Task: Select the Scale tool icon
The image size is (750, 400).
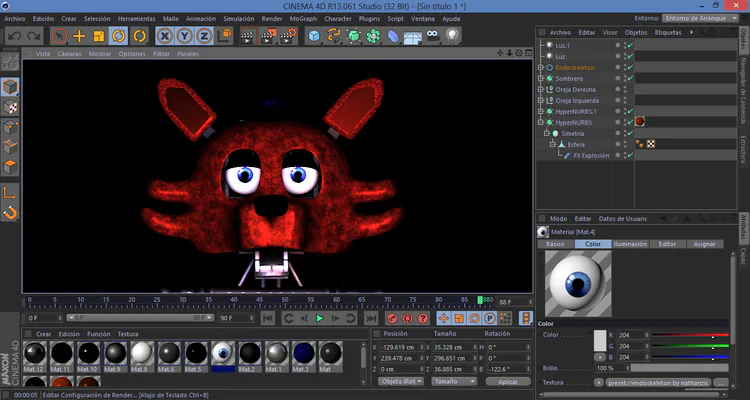Action: 98,36
